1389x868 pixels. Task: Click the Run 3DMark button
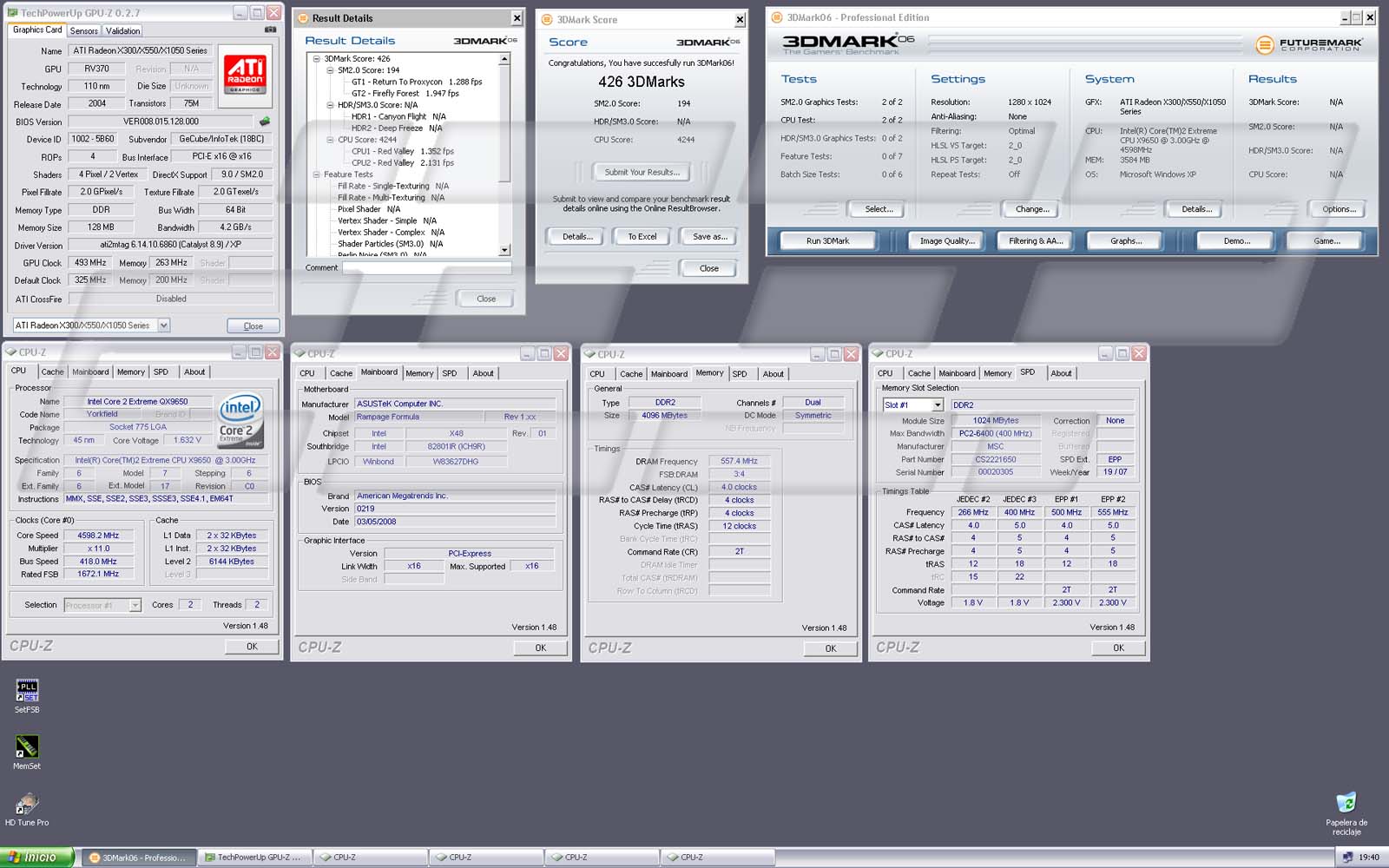(827, 240)
